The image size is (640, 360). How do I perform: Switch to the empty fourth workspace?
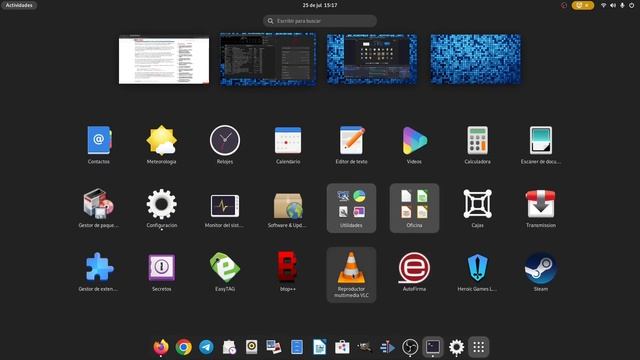pos(476,60)
